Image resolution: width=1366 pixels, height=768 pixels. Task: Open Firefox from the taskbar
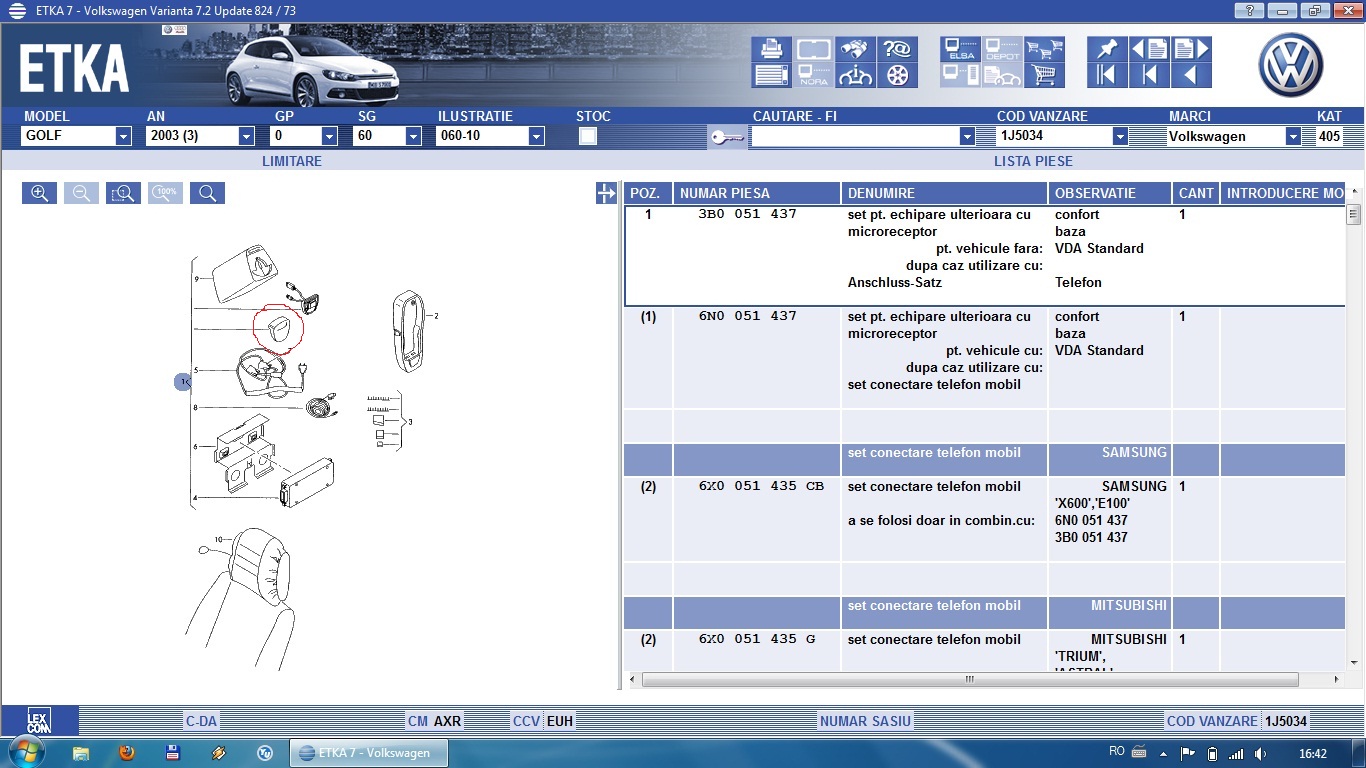[x=127, y=753]
